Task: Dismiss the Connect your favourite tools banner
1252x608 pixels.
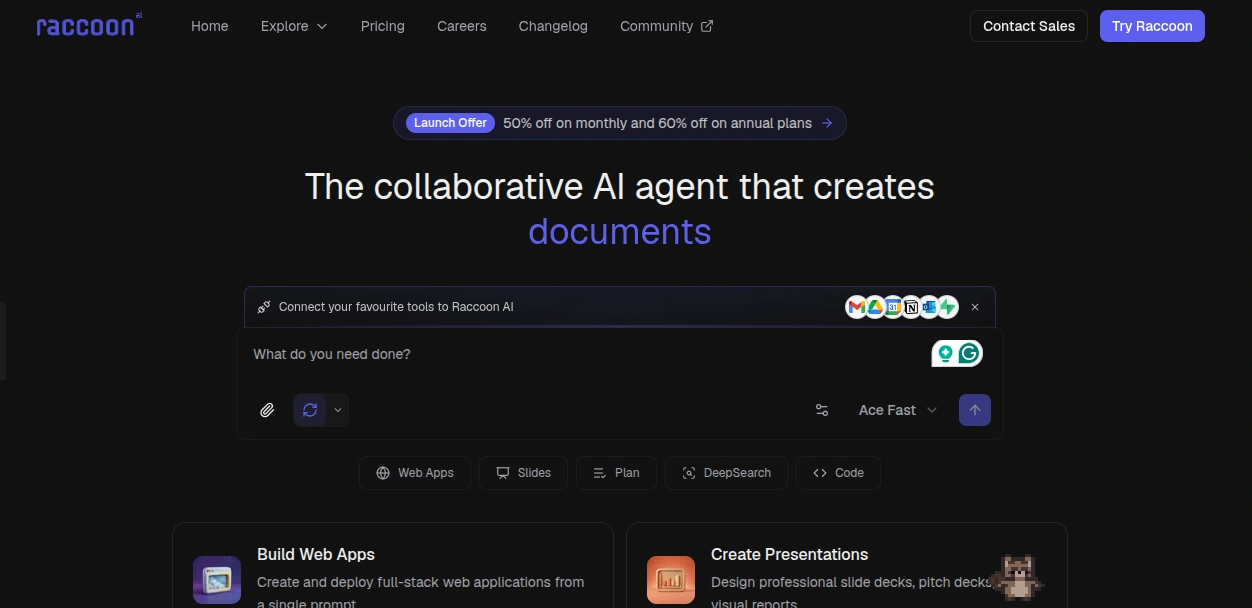Action: pos(975,307)
